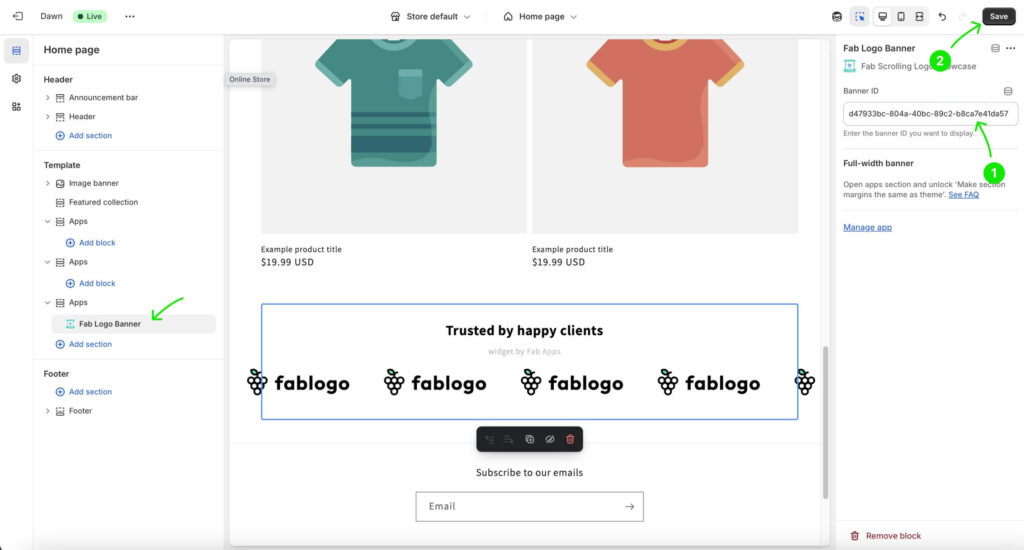
Task: Focus the Banner ID input field
Action: pyautogui.click(x=930, y=114)
